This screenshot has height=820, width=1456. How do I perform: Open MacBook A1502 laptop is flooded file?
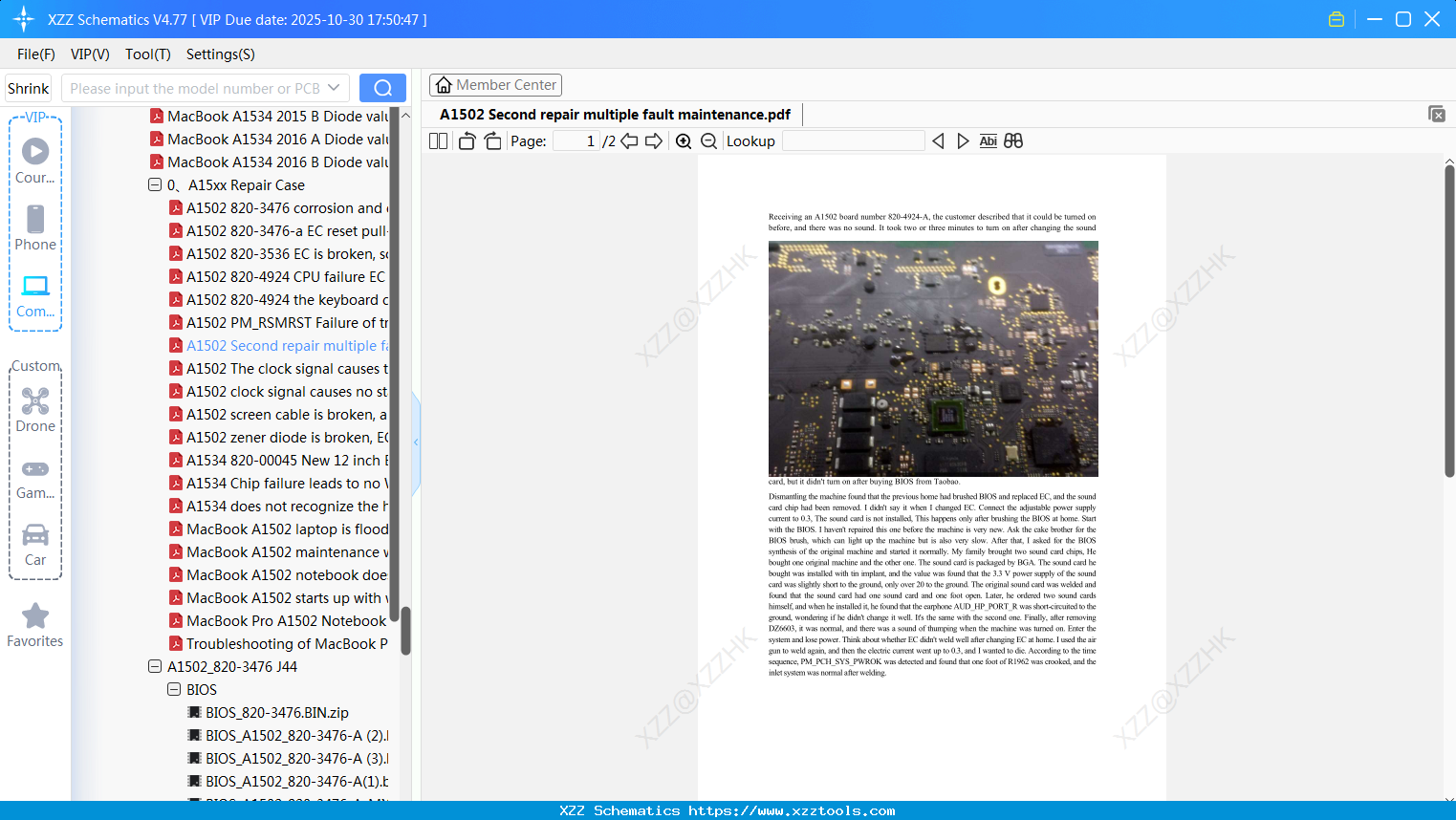(x=279, y=529)
